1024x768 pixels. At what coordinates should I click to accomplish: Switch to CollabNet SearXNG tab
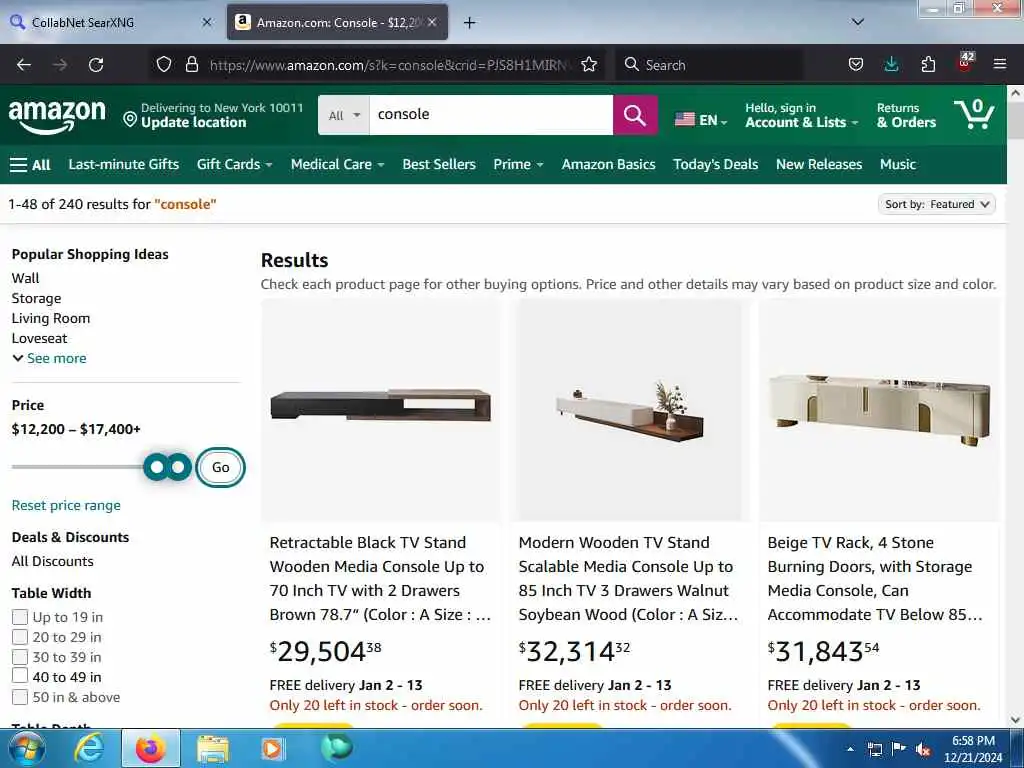(x=111, y=22)
